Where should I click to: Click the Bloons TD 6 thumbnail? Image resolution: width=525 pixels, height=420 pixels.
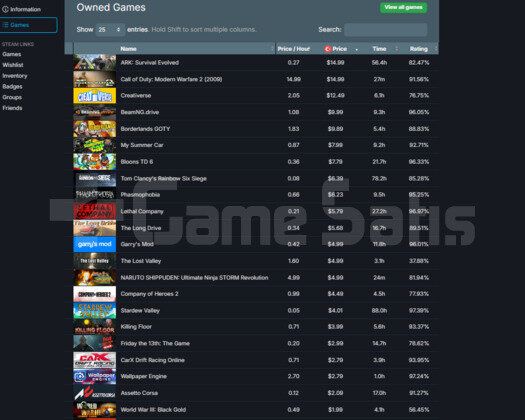(95, 162)
